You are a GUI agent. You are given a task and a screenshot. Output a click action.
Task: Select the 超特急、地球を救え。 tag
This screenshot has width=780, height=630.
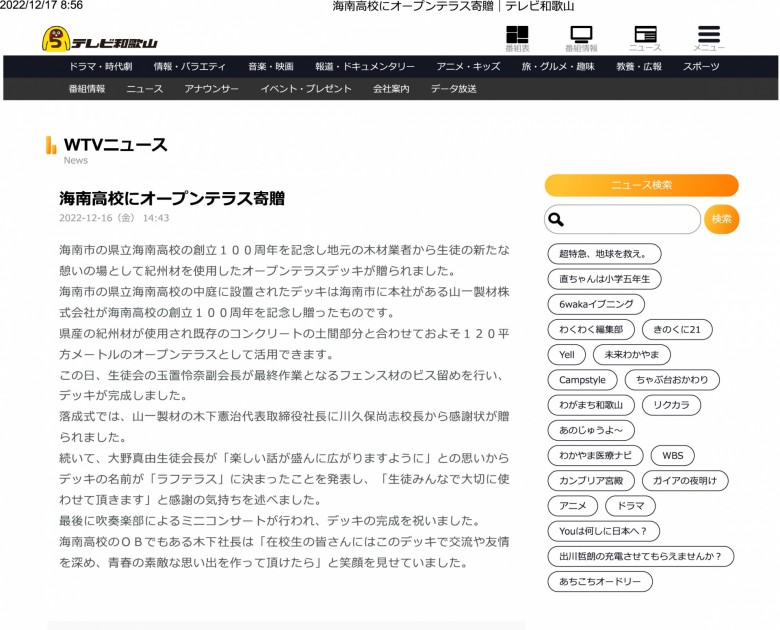[x=604, y=254]
